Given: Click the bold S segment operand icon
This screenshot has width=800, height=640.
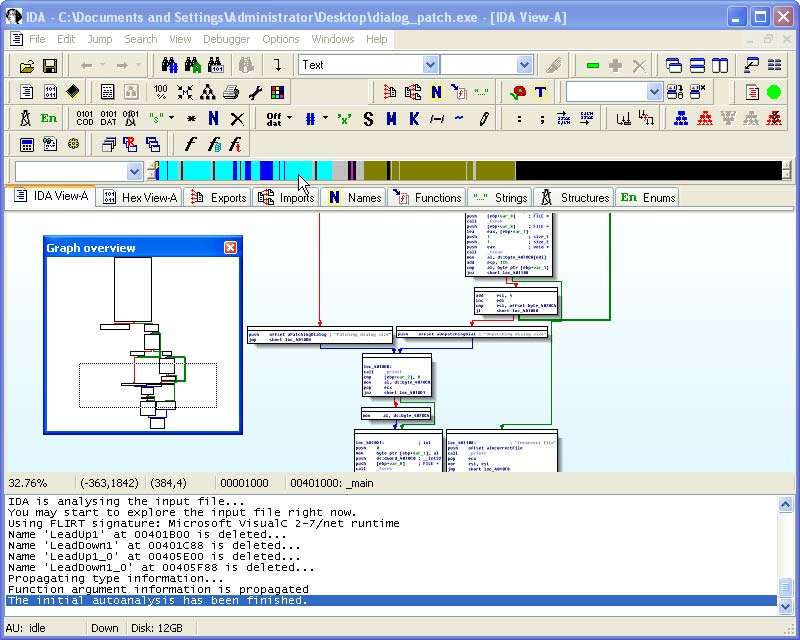Looking at the screenshot, I should (368, 119).
